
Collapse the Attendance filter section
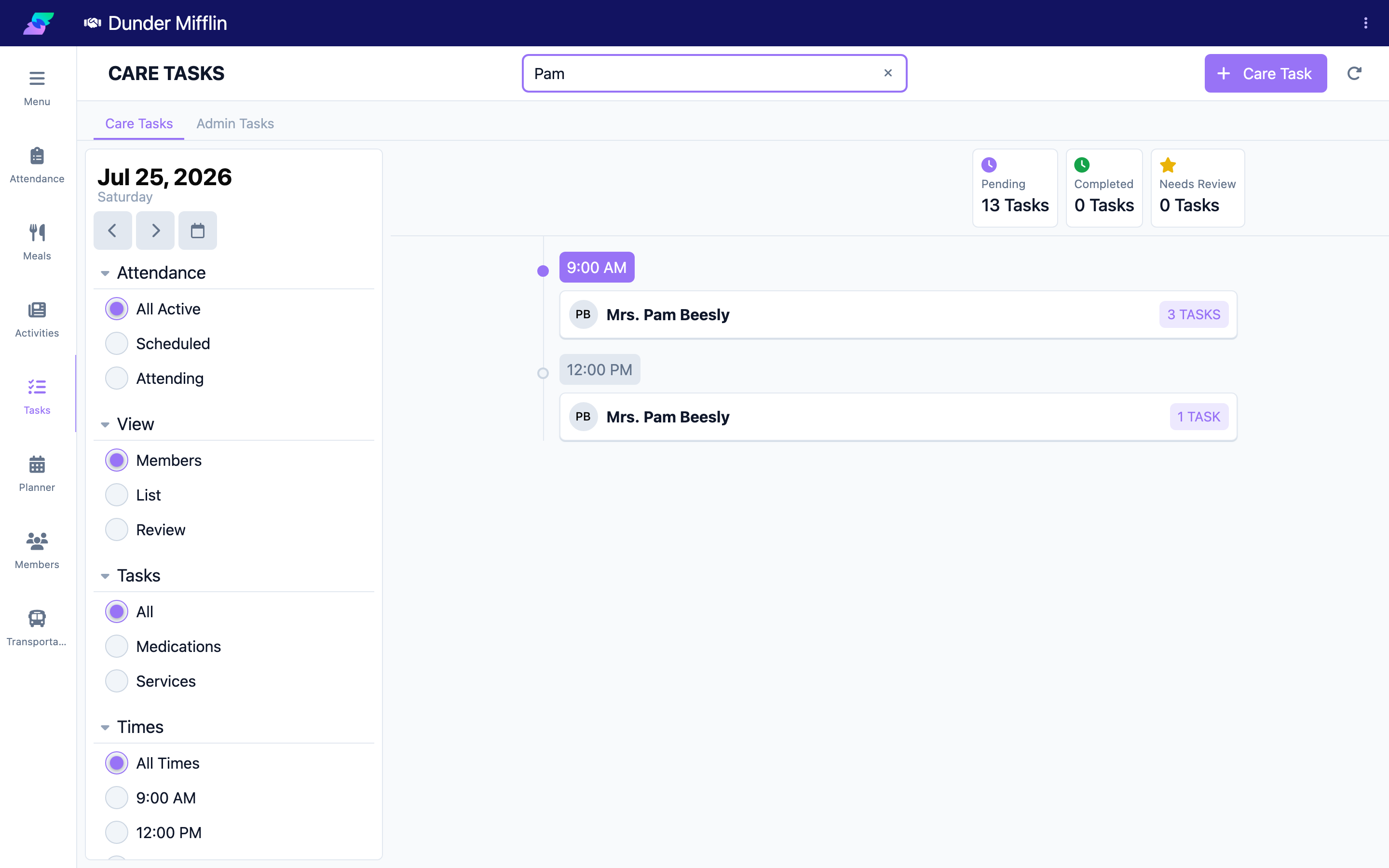click(105, 273)
